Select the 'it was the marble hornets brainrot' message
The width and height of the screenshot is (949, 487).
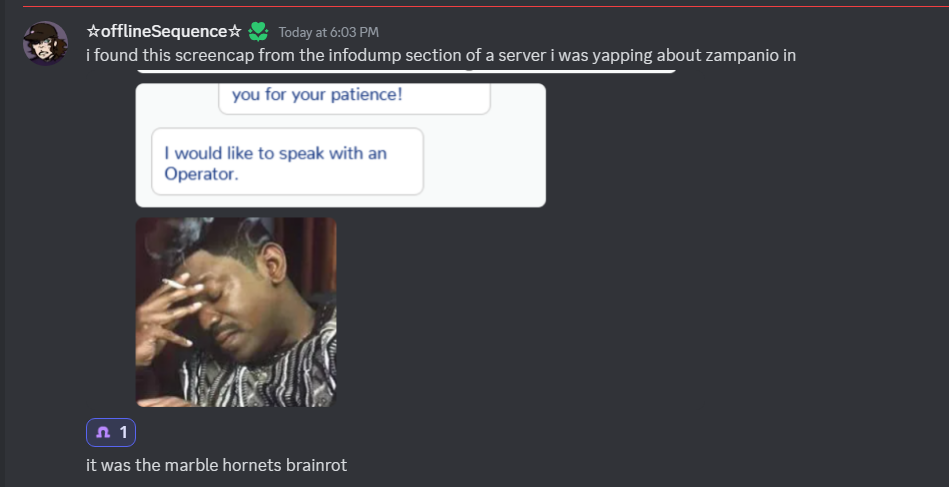(x=217, y=465)
